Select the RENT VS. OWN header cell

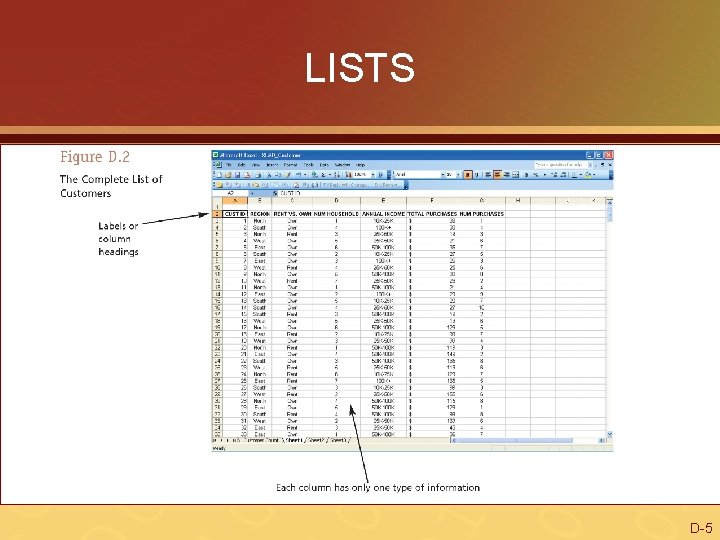tap(292, 214)
